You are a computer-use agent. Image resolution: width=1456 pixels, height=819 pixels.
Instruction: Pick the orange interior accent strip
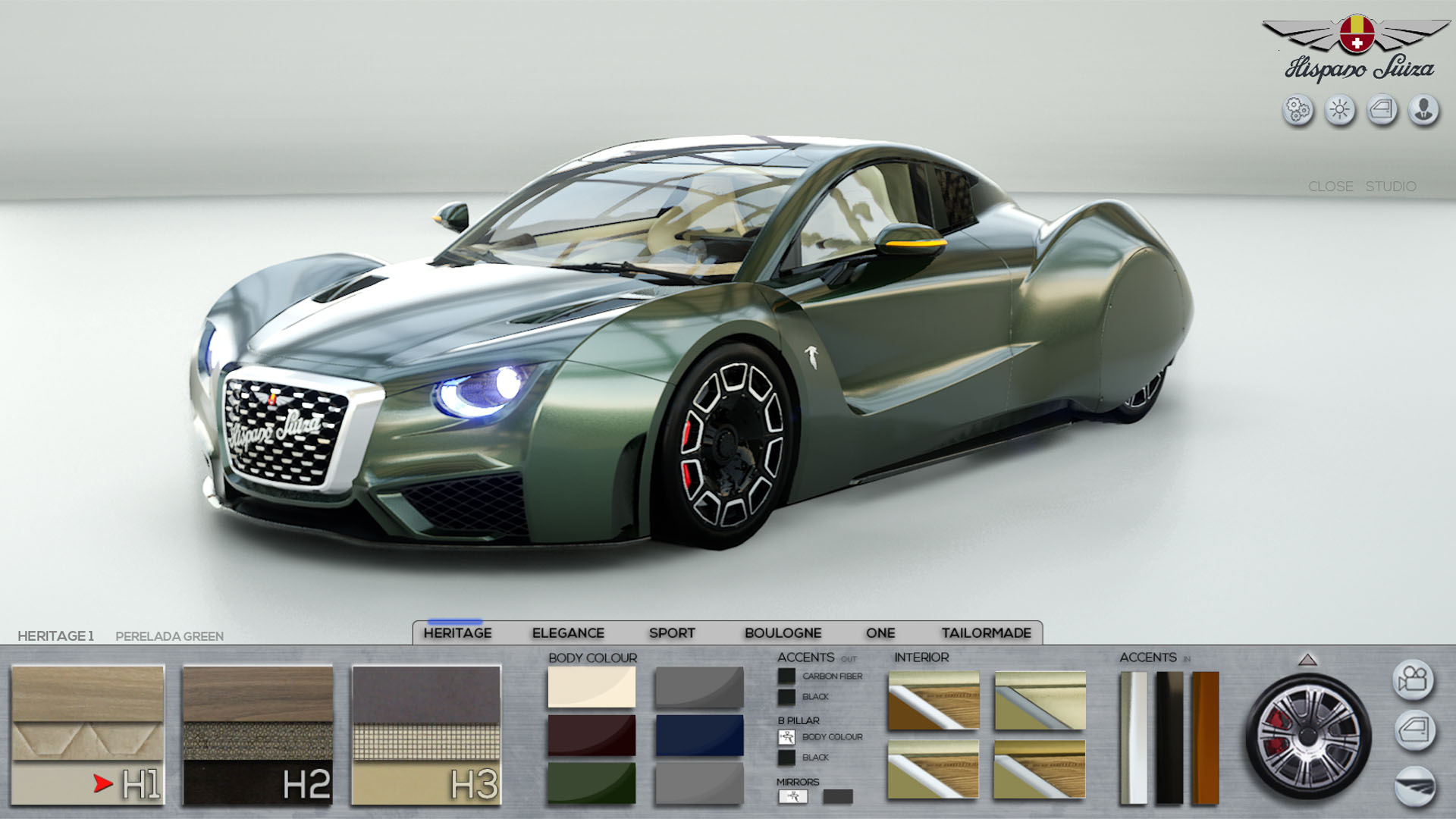[x=1205, y=737]
